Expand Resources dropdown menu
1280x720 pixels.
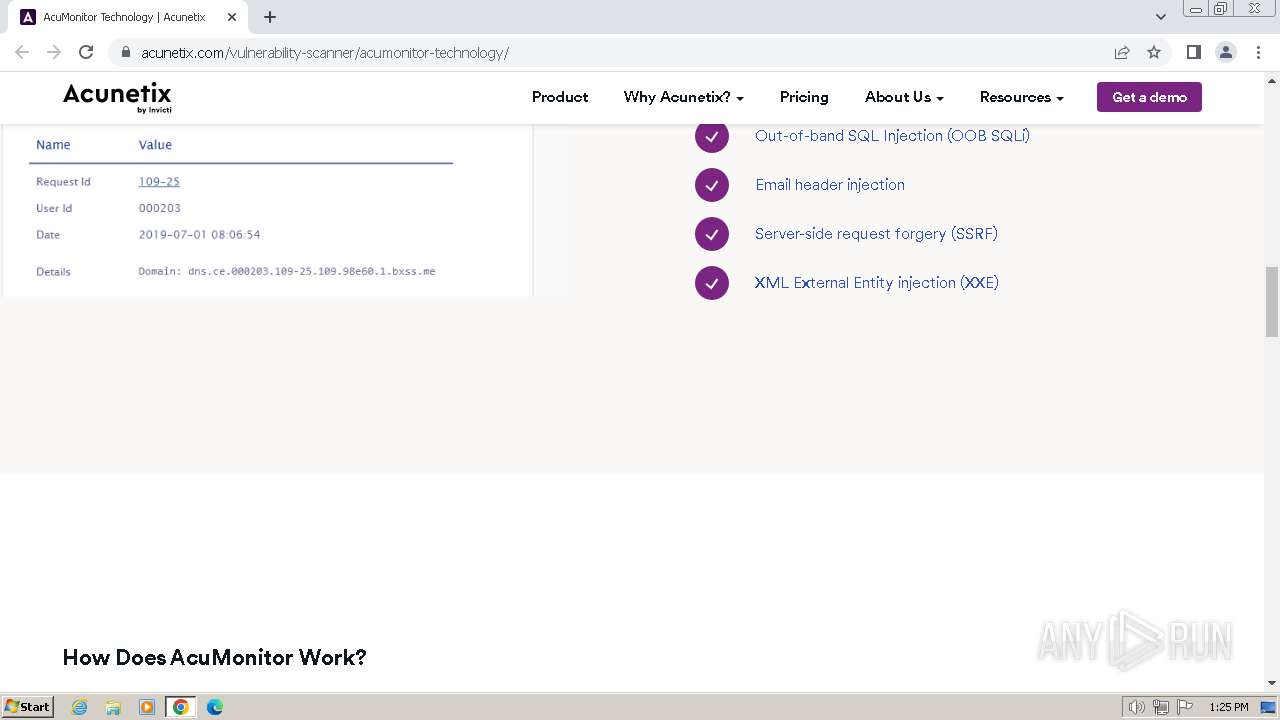coord(1021,97)
